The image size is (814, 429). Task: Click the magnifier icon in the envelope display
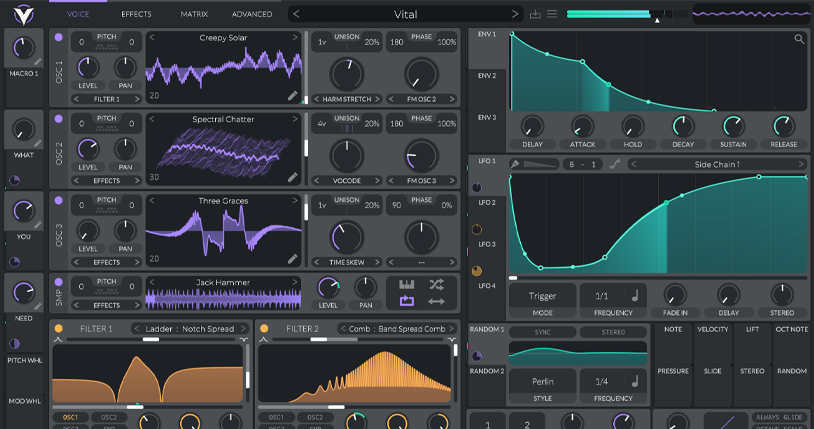[x=799, y=40]
